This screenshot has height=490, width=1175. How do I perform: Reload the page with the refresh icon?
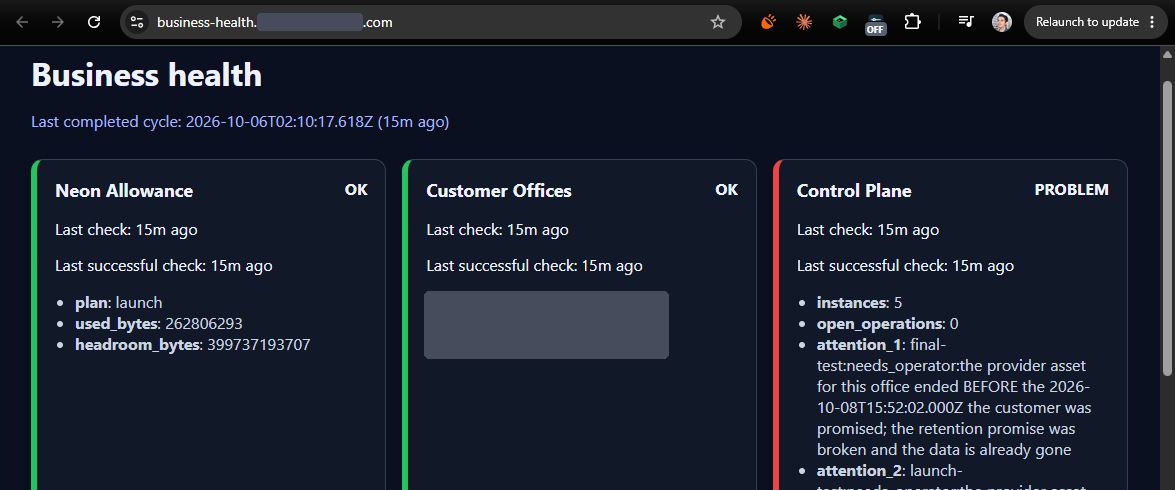pyautogui.click(x=94, y=22)
